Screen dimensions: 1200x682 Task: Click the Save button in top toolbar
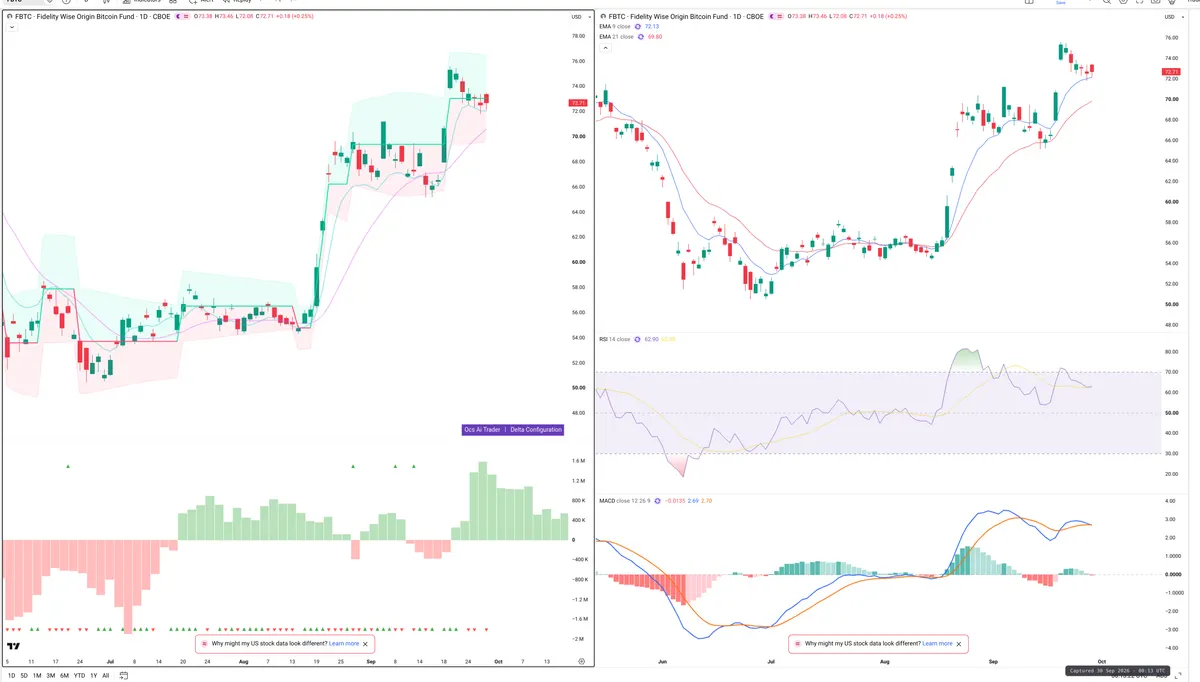pos(1060,2)
